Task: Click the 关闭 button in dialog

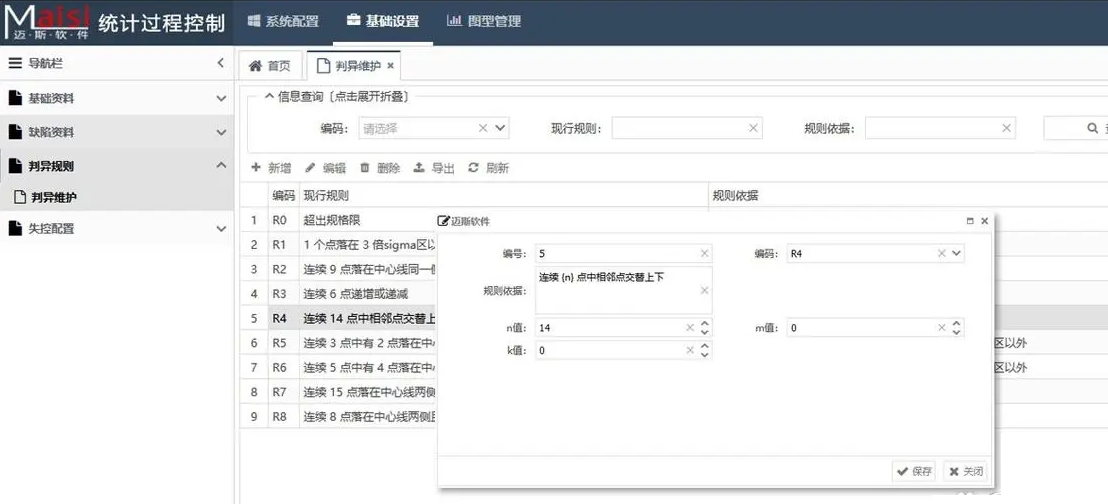Action: pyautogui.click(x=965, y=471)
